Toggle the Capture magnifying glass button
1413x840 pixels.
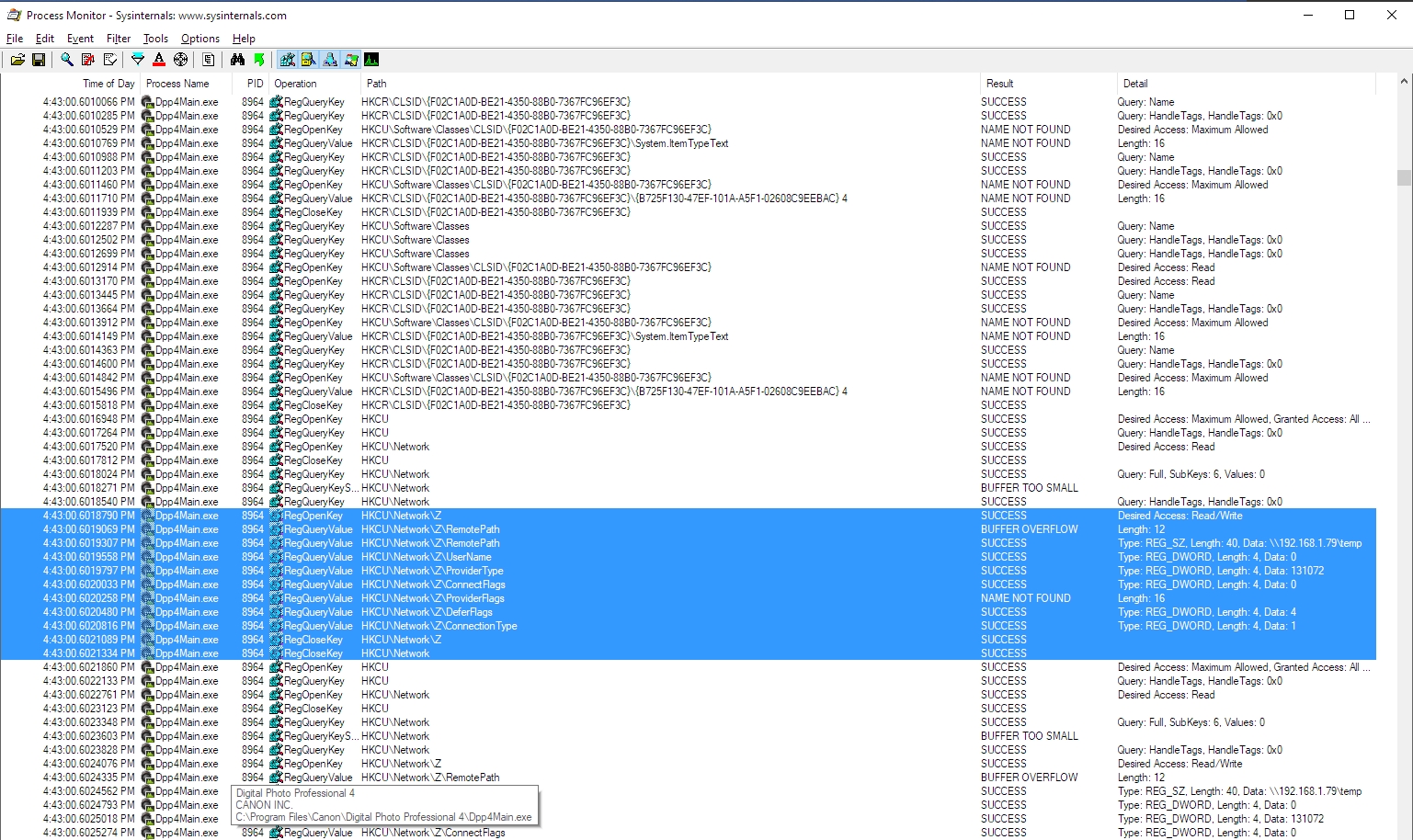67,60
